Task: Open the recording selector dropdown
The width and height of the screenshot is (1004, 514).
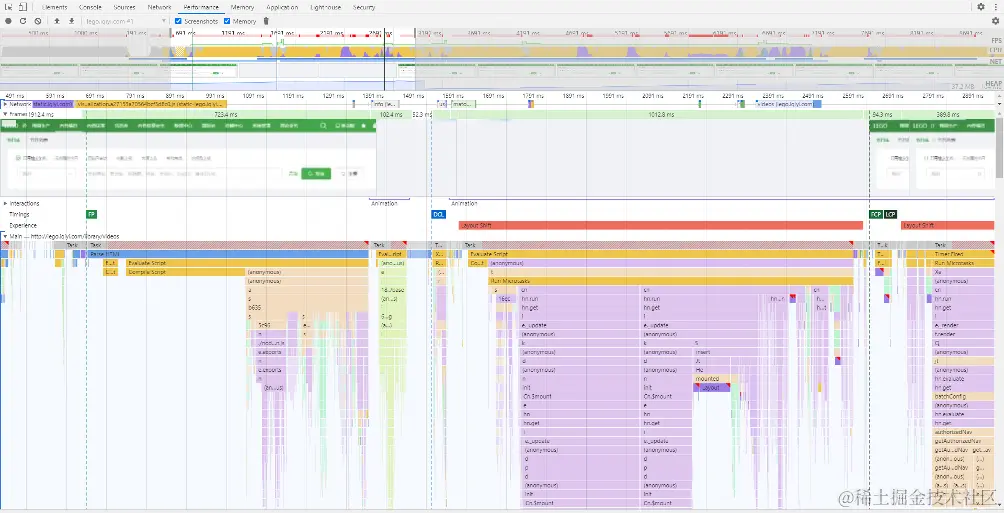Action: pyautogui.click(x=126, y=21)
